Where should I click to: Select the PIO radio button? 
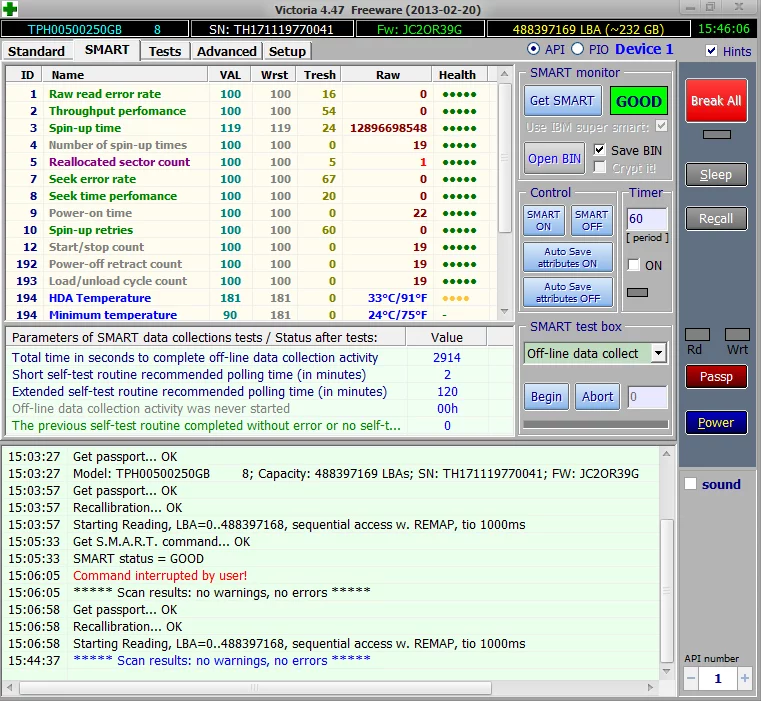578,49
